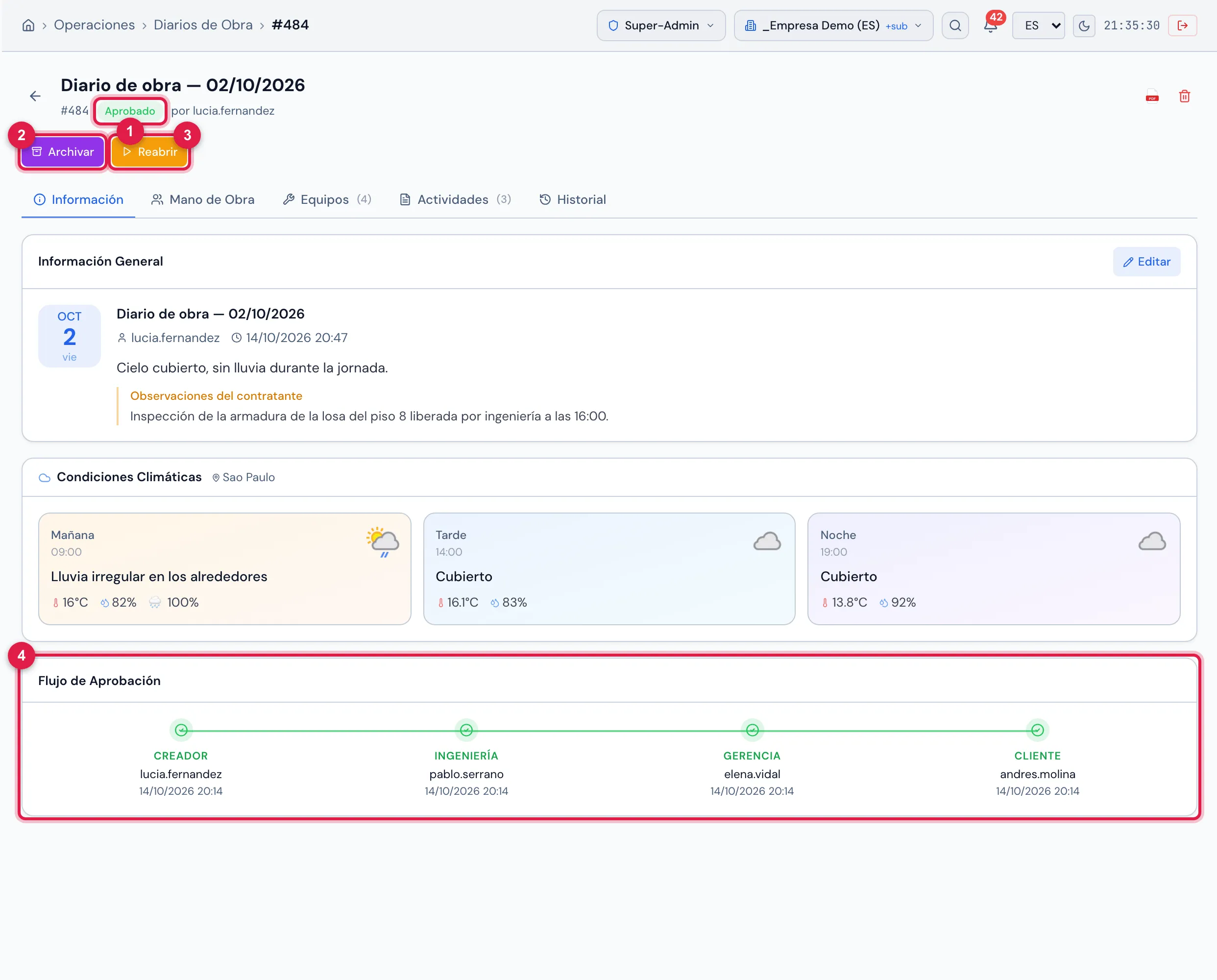Image resolution: width=1217 pixels, height=980 pixels.
Task: Delete diary with red trash icon
Action: (x=1184, y=96)
